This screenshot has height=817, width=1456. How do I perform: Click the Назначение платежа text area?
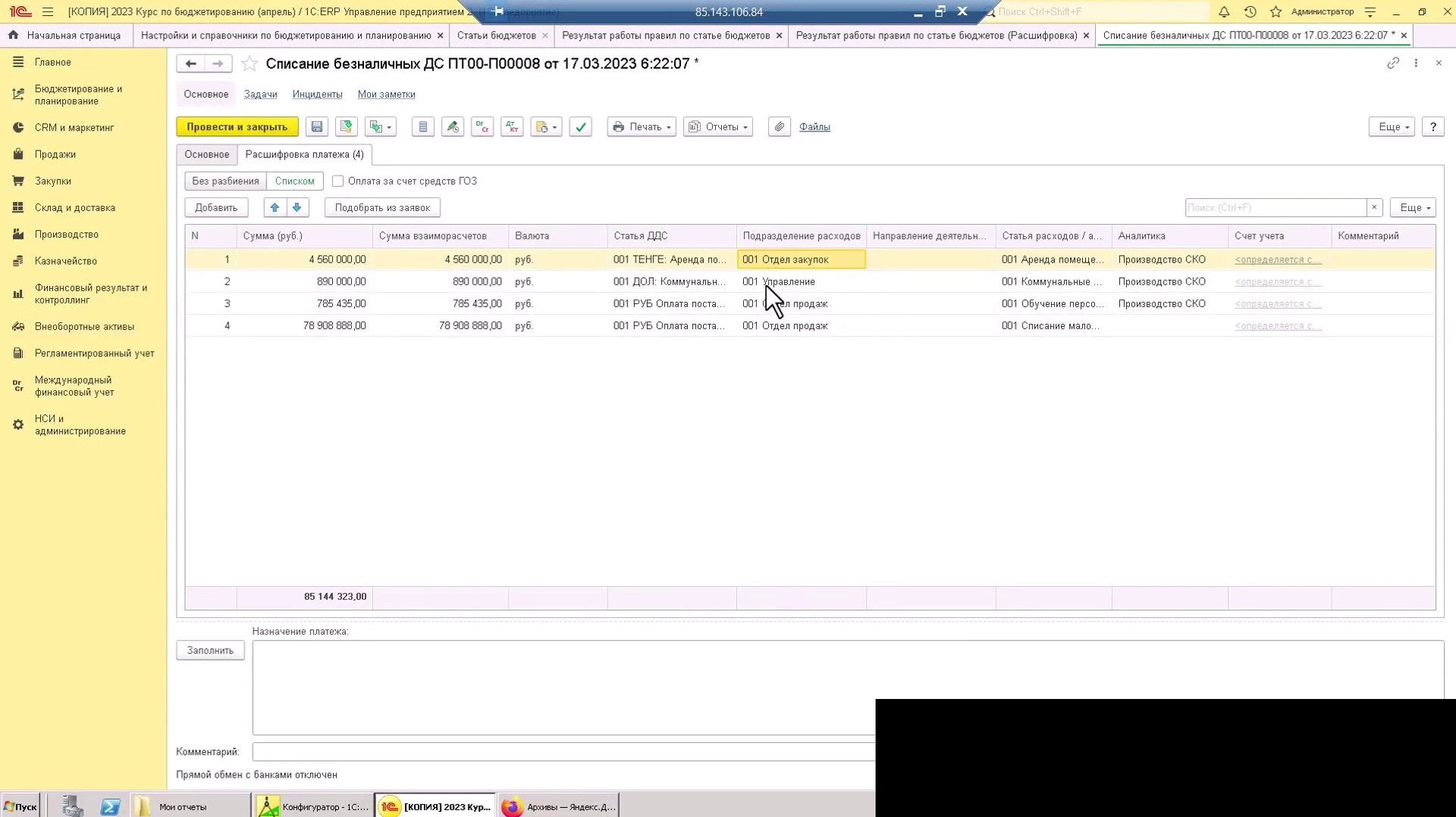(564, 688)
